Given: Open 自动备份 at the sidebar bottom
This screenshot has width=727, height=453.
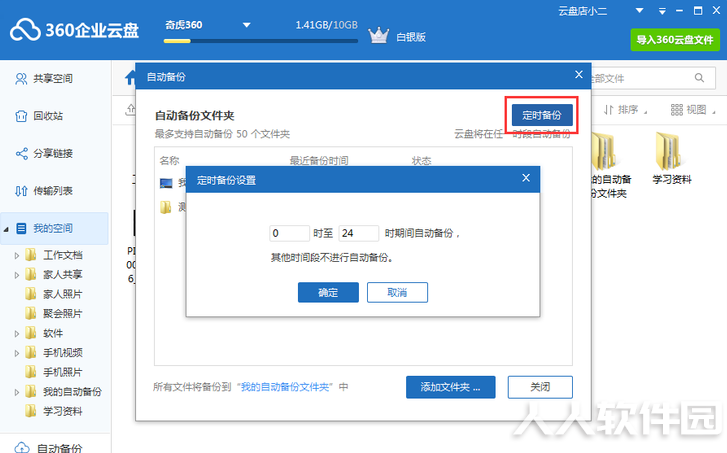Looking at the screenshot, I should point(49,448).
